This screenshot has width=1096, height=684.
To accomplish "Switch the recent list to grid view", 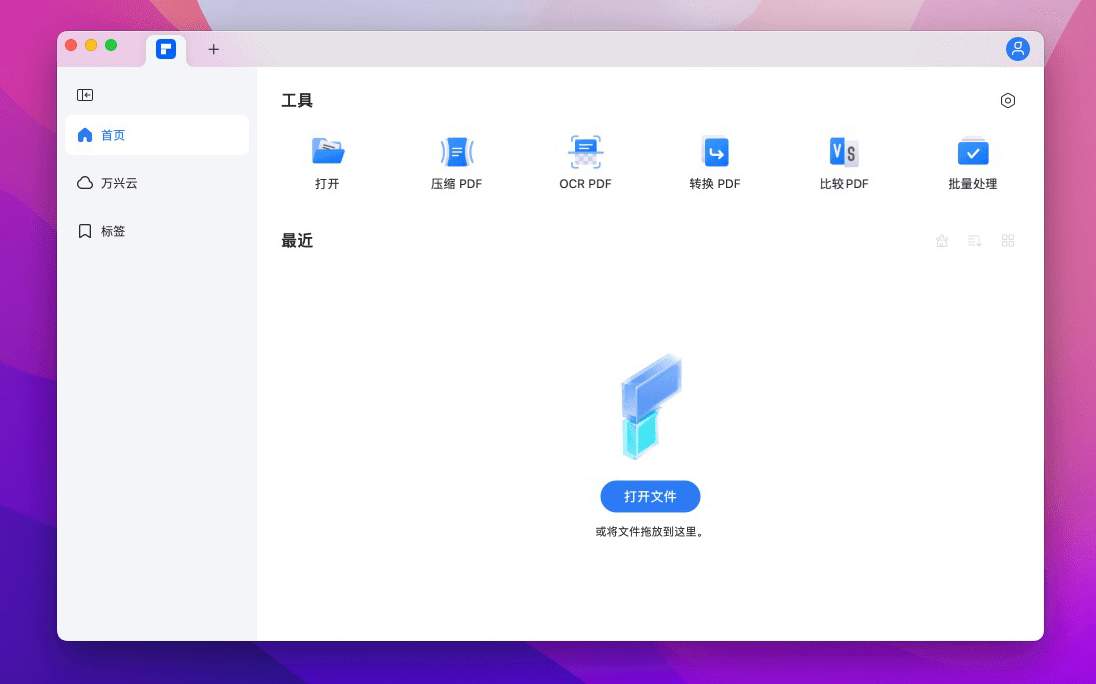I will click(x=1008, y=241).
